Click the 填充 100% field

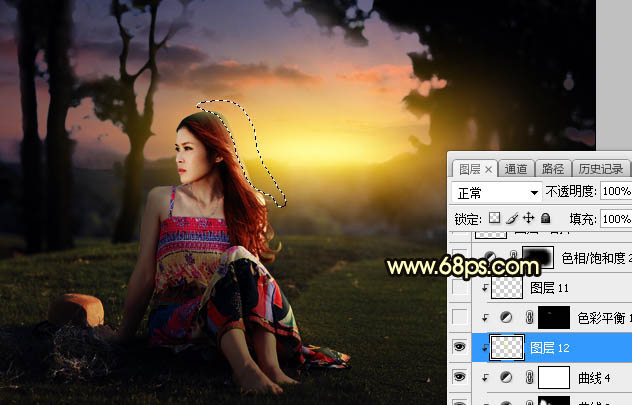click(615, 219)
